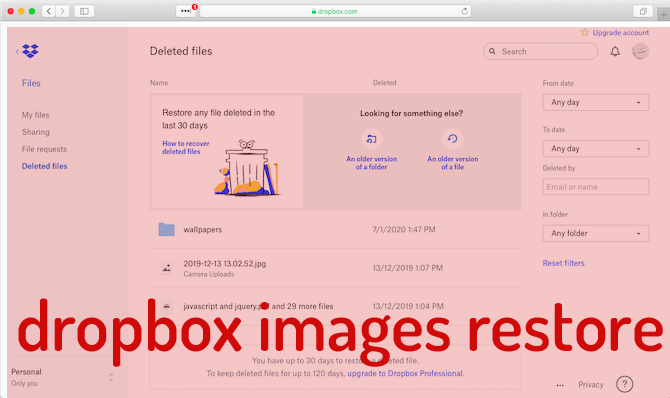Click the '13/12/2019 1:04 PM' deleted date

pos(408,306)
